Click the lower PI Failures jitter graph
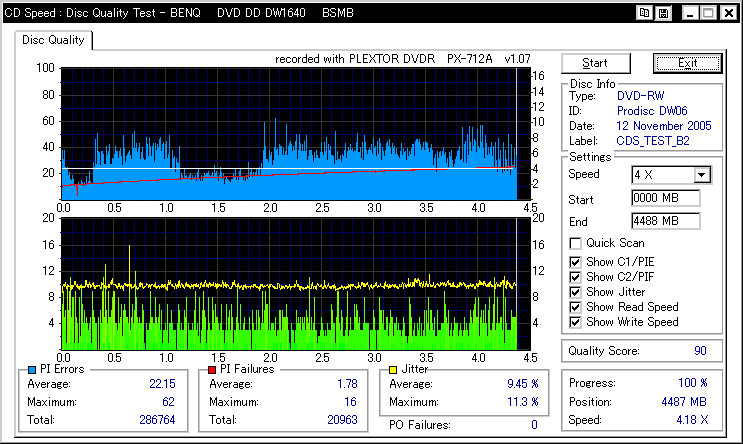This screenshot has height=444, width=743. click(x=296, y=284)
